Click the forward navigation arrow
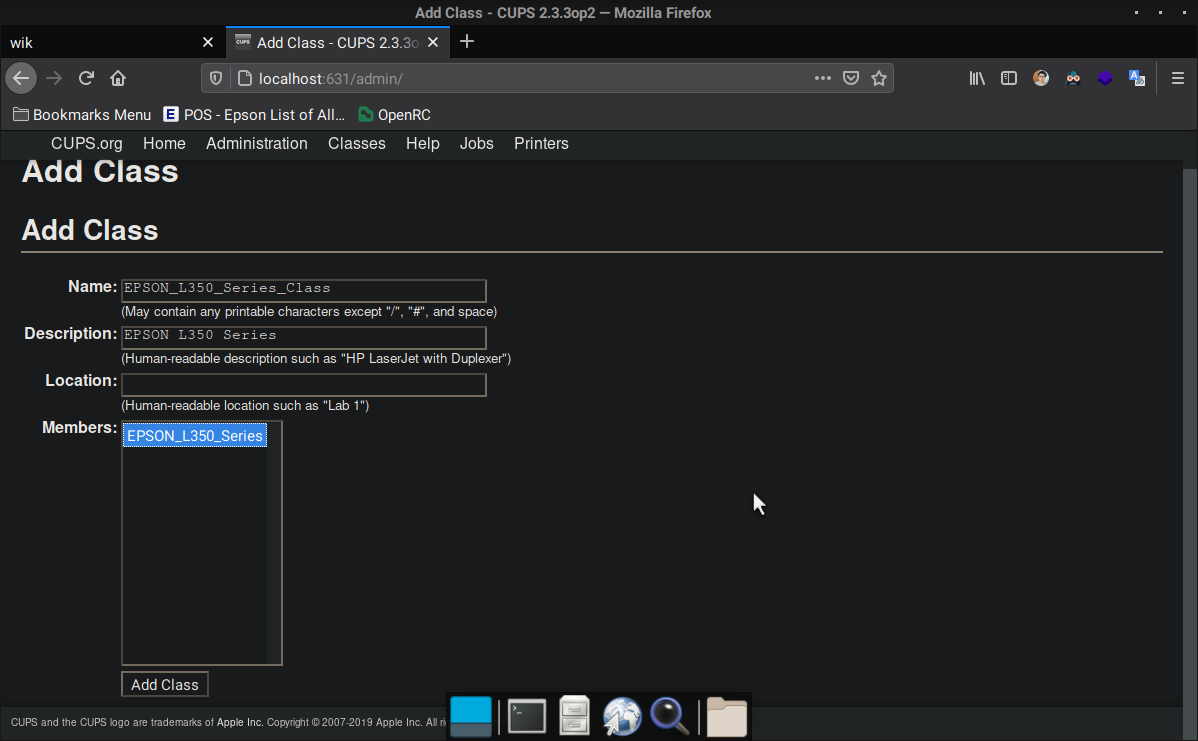 pyautogui.click(x=53, y=78)
